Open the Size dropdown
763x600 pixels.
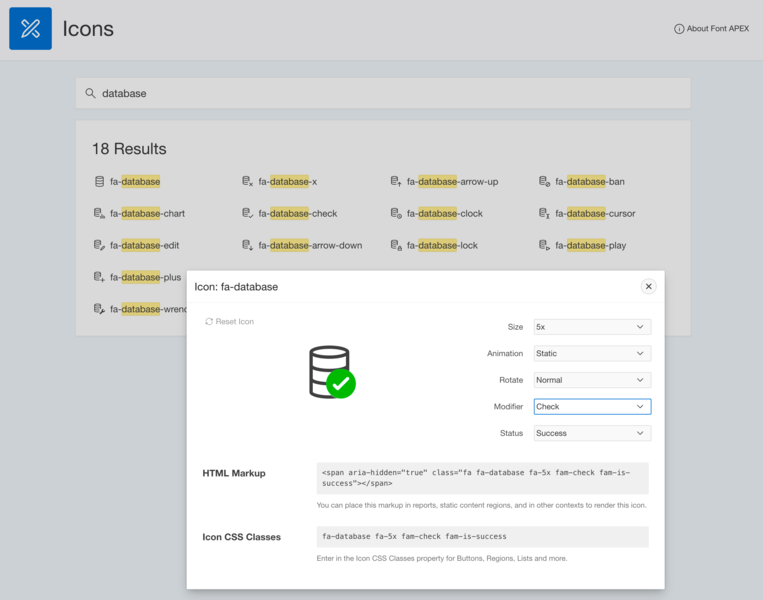pos(592,327)
